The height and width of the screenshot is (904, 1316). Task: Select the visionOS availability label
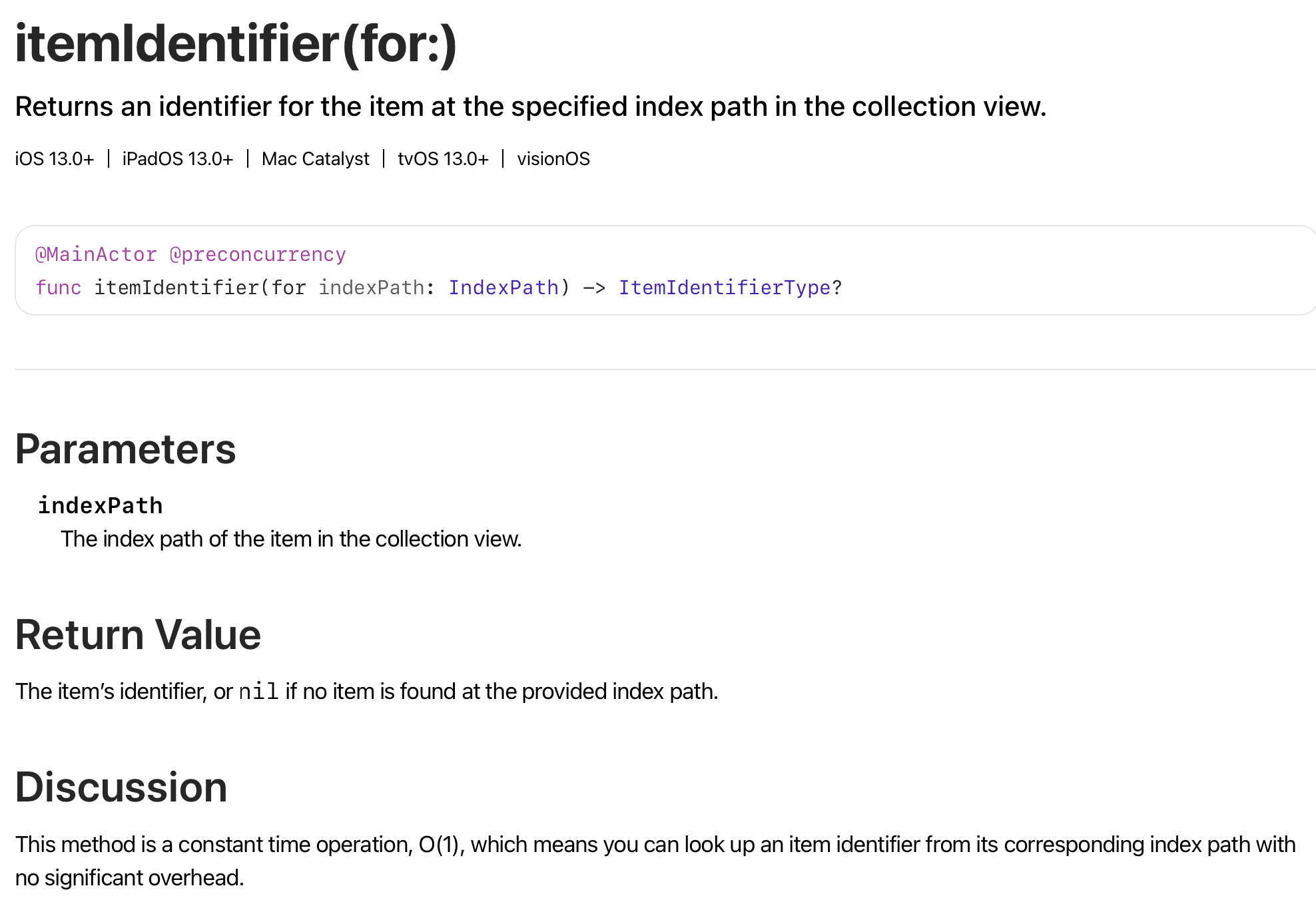[x=553, y=159]
